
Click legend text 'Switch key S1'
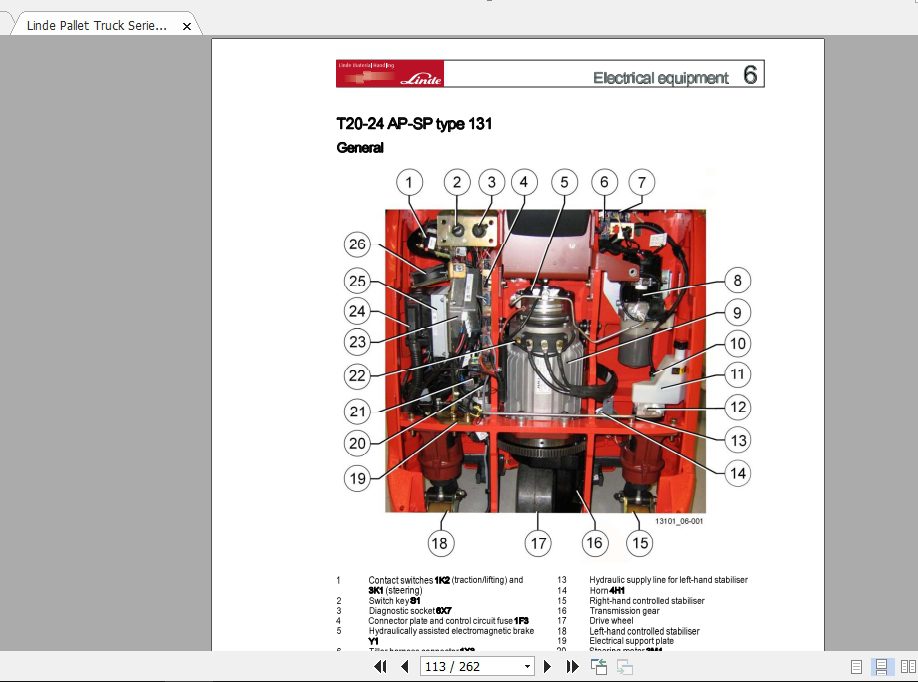pos(394,601)
